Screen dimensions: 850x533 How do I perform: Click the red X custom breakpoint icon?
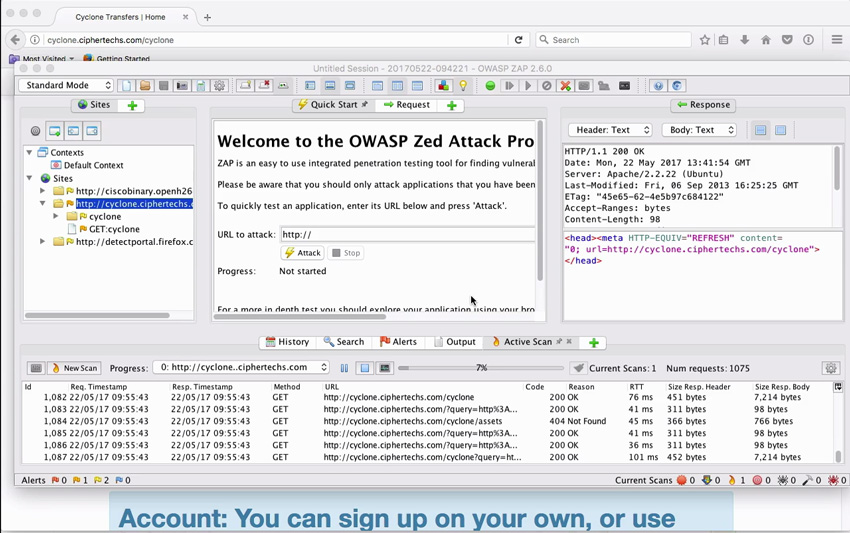pyautogui.click(x=565, y=86)
